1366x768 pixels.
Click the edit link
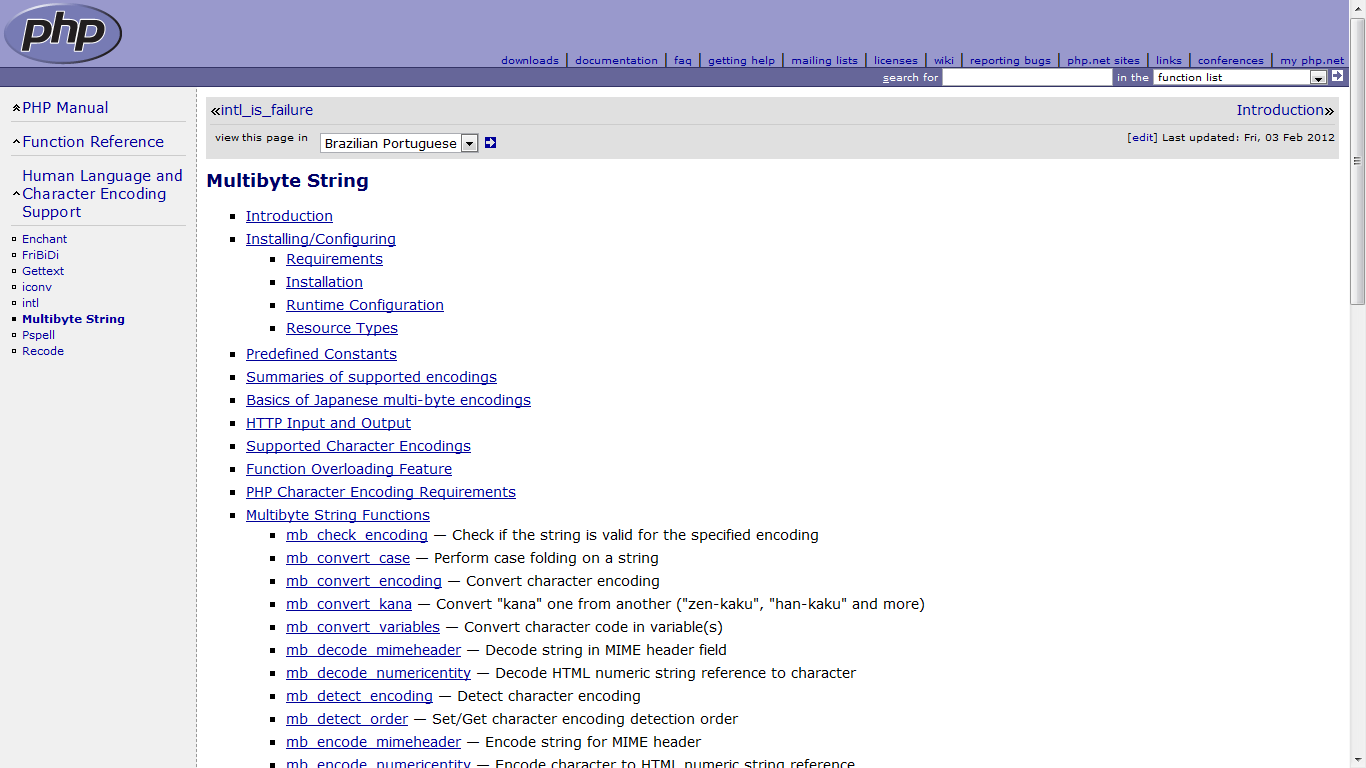point(1142,138)
